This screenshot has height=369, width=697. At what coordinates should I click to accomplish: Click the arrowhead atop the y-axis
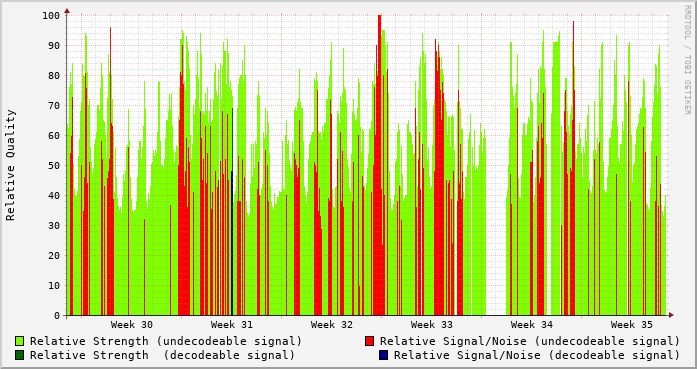67,10
